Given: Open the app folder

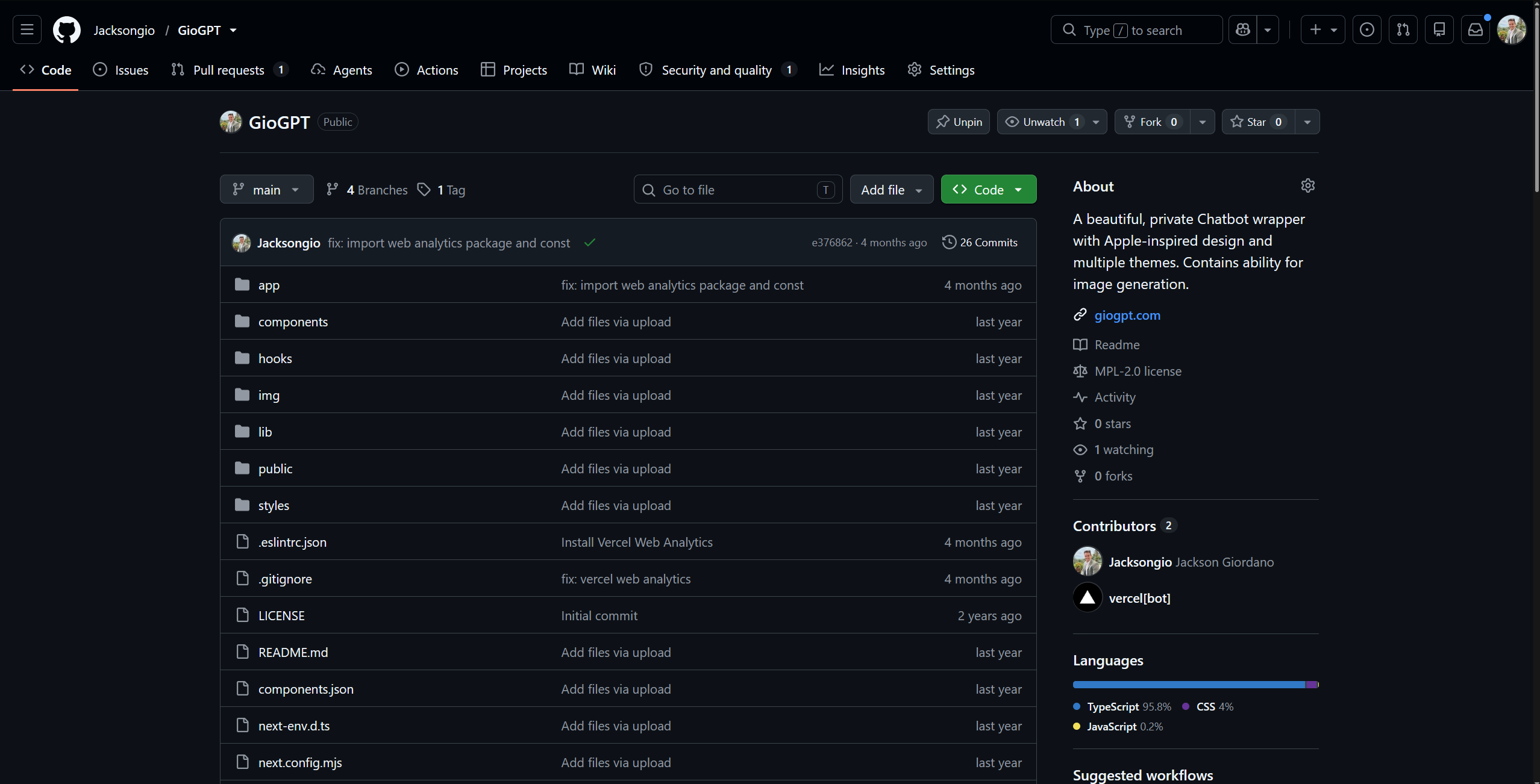Looking at the screenshot, I should coord(269,285).
